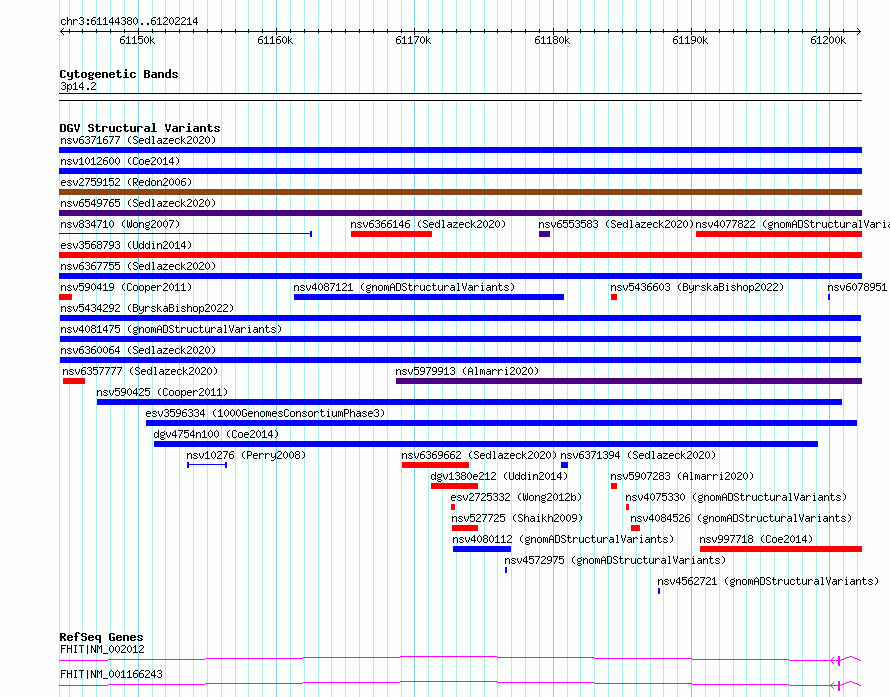Click the 61180k ruler tick label

coord(552,40)
